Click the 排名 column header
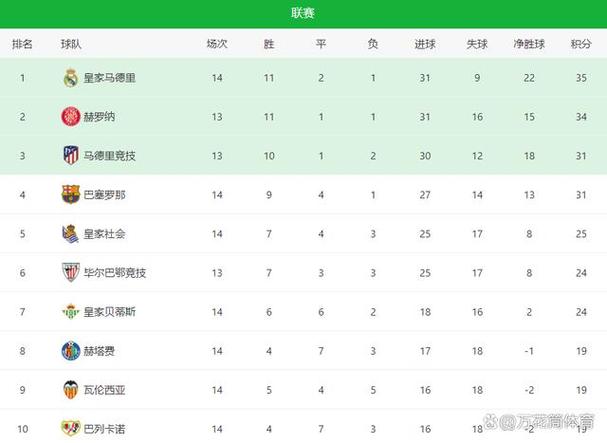The height and width of the screenshot is (443, 607). (22, 44)
